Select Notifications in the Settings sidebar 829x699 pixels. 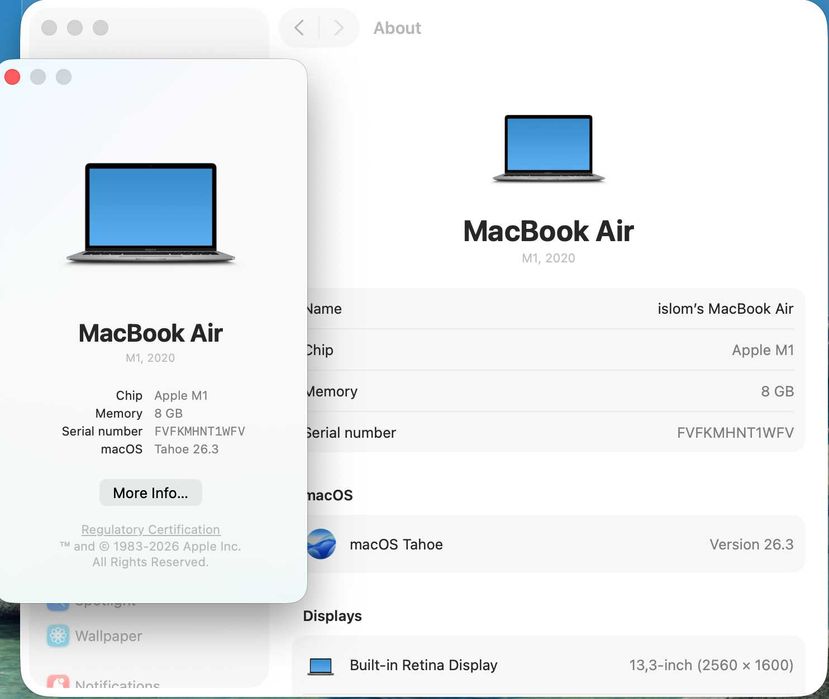point(117,684)
